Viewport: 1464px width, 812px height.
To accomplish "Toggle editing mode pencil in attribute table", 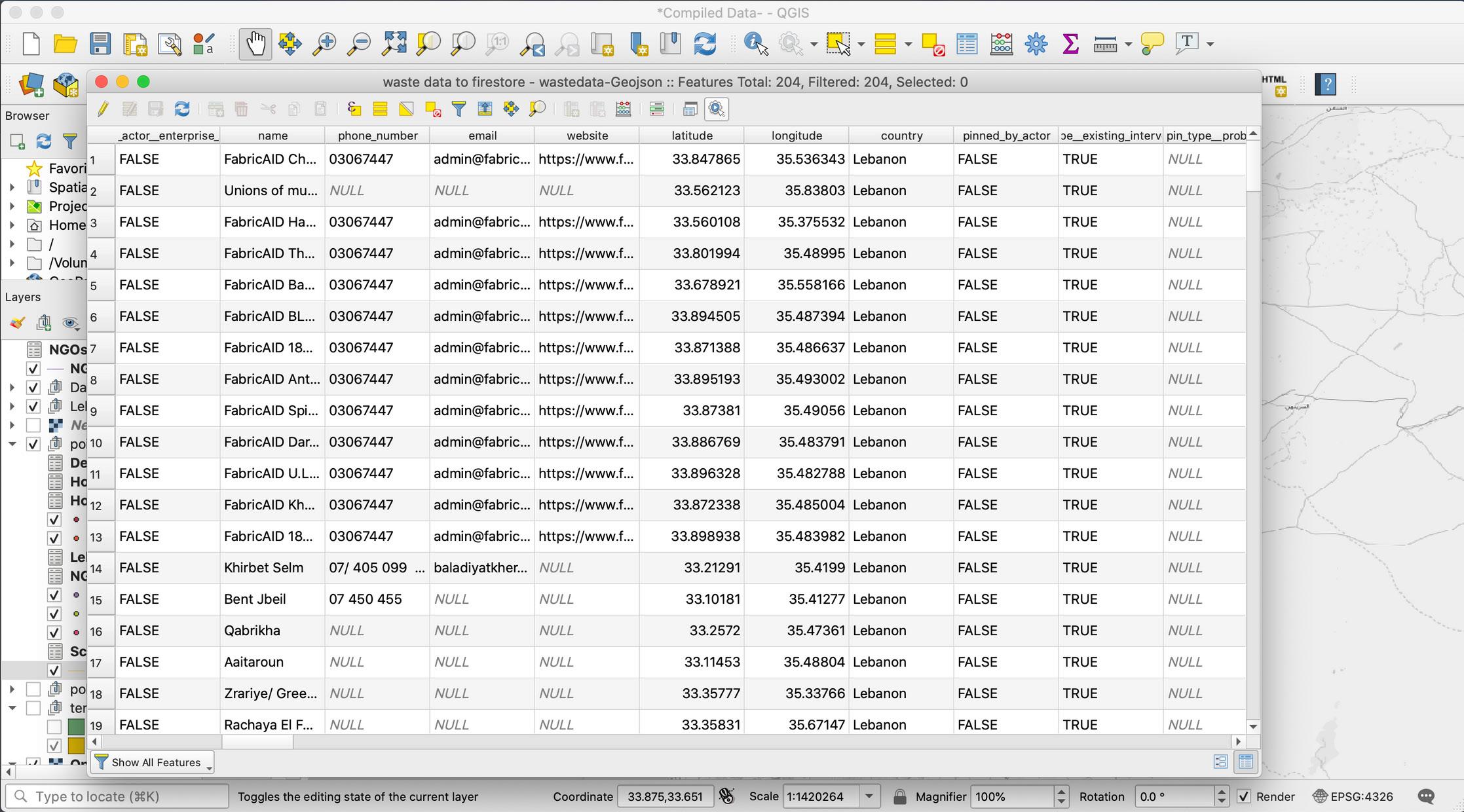I will point(103,109).
